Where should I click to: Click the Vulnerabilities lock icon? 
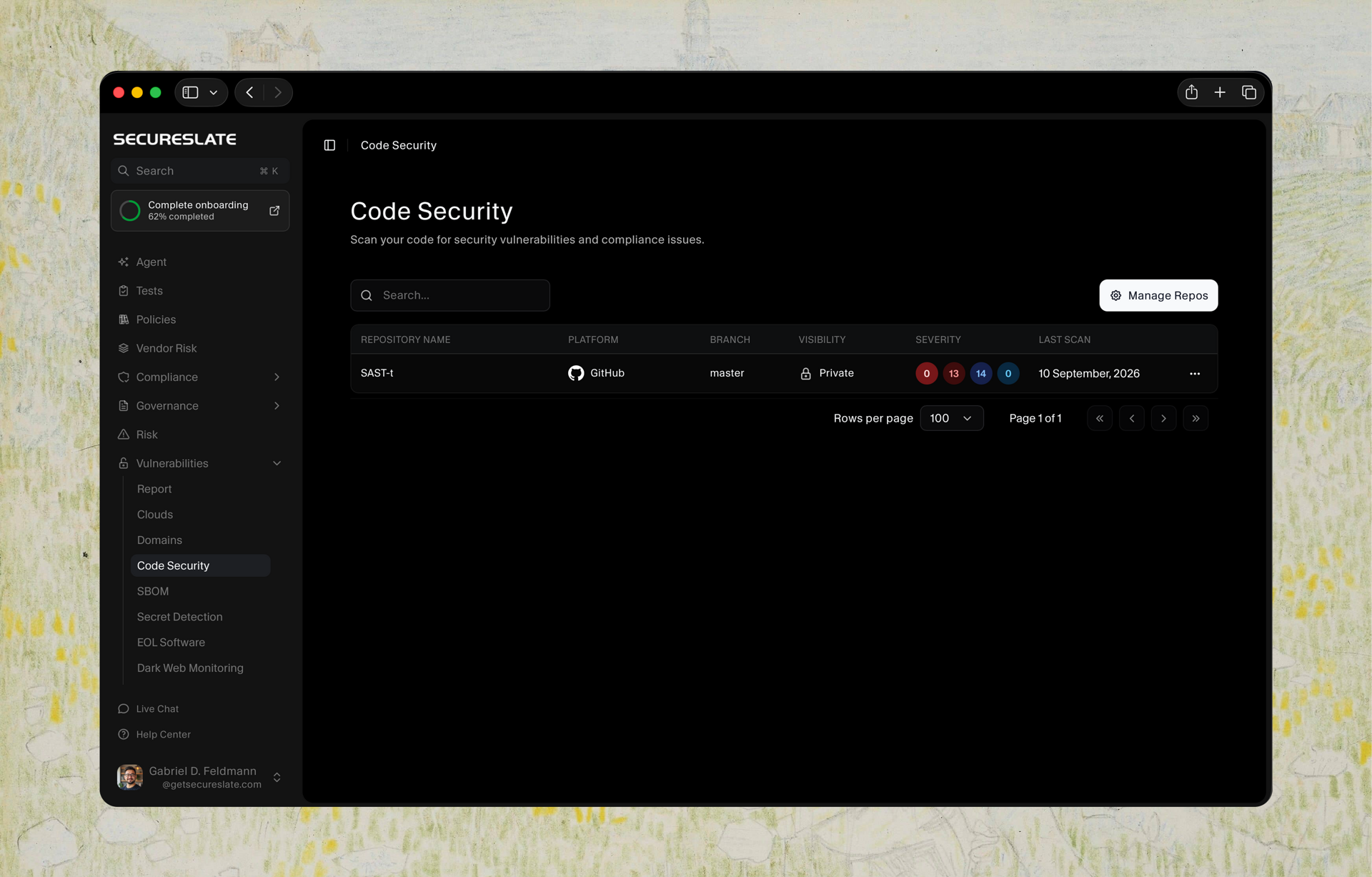[124, 463]
